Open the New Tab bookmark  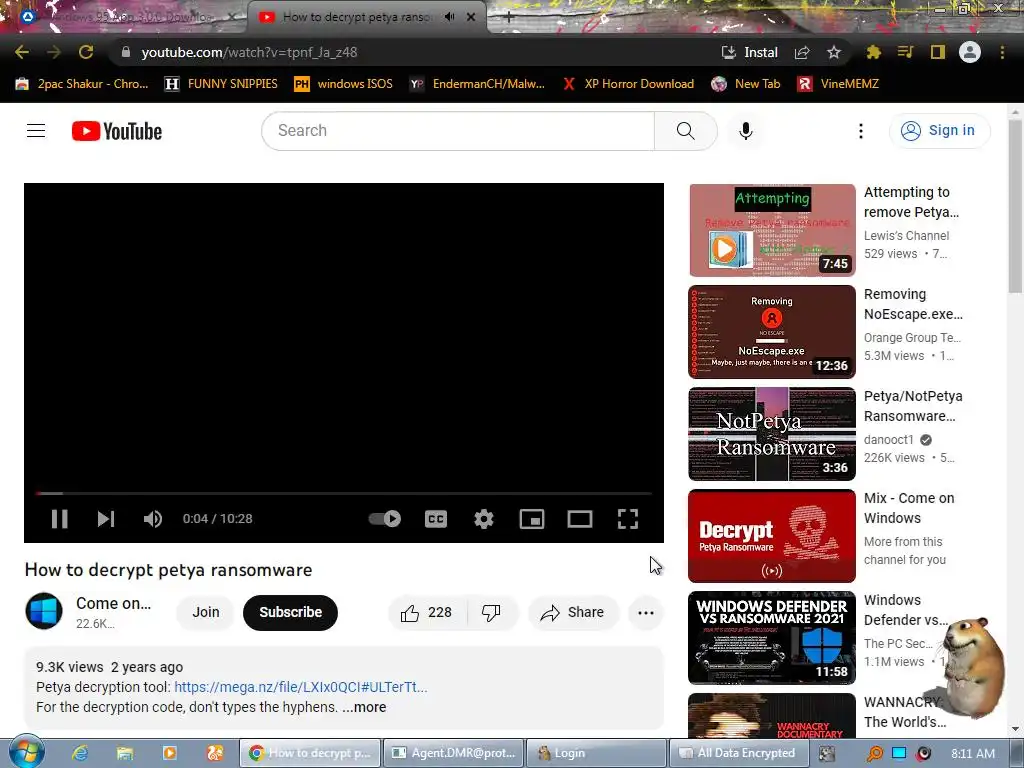tap(746, 84)
